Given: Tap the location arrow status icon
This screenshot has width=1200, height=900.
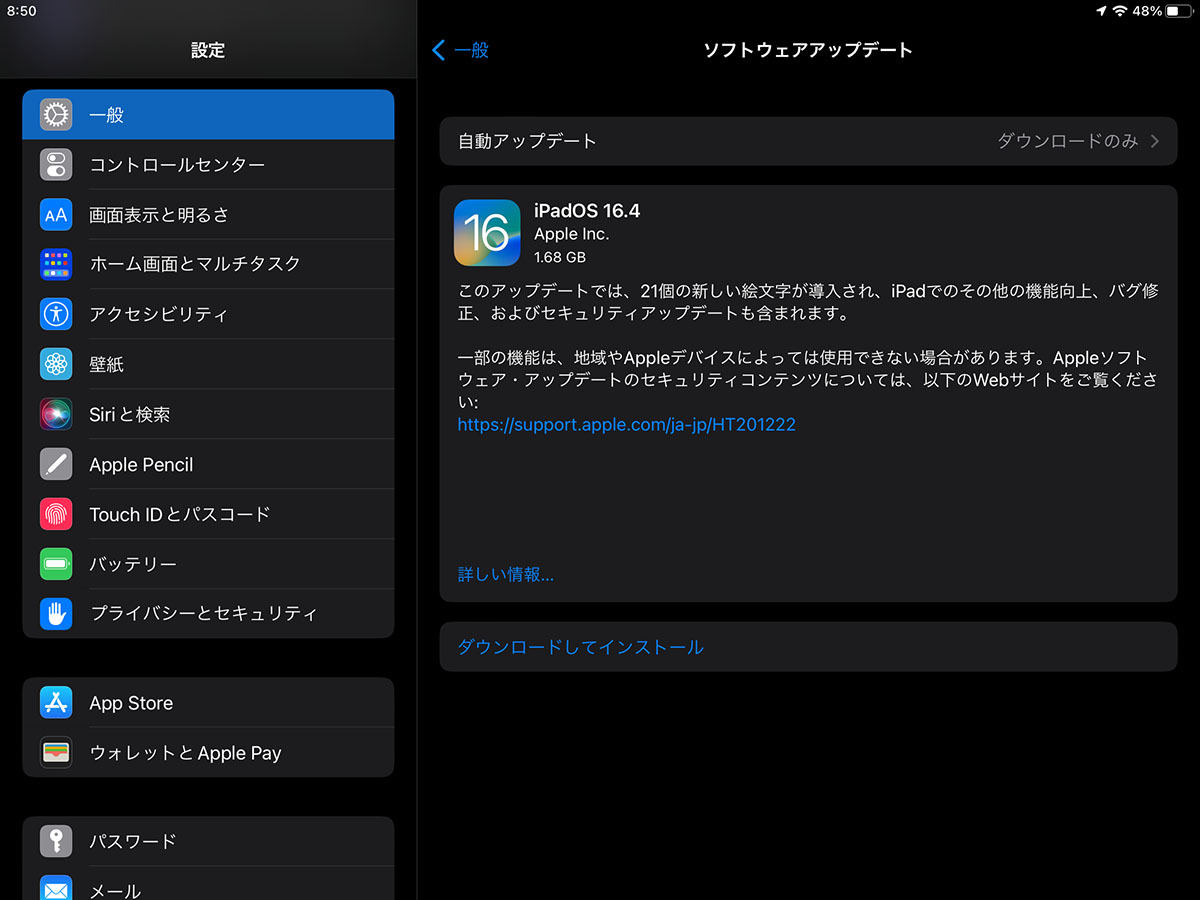Looking at the screenshot, I should click(x=1102, y=11).
